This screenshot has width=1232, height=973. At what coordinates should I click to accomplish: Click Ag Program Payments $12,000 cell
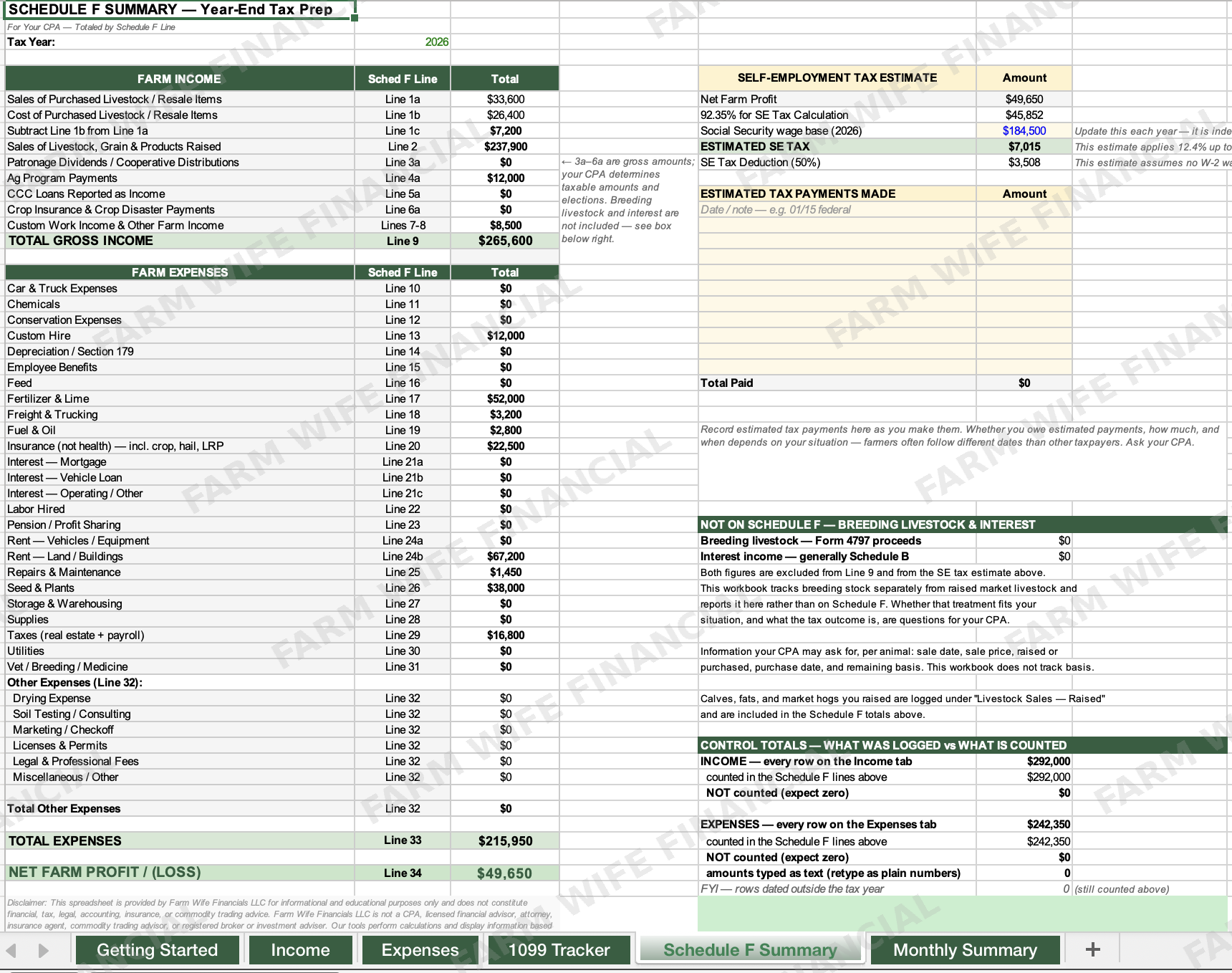(505, 178)
